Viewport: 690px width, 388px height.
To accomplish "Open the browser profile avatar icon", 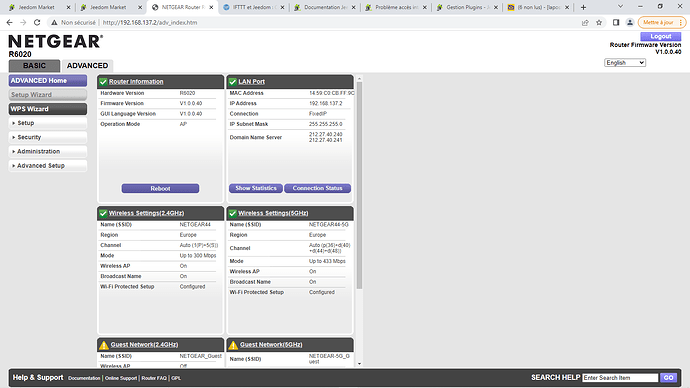I will pyautogui.click(x=630, y=22).
